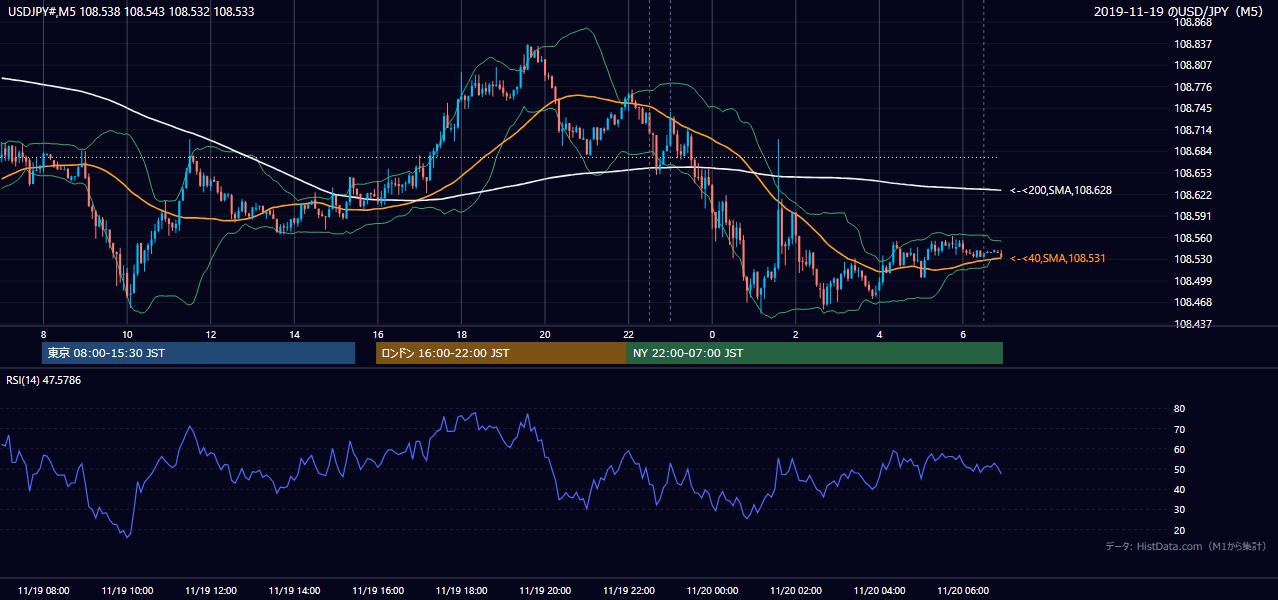This screenshot has width=1278, height=600.
Task: Click the 108.868 price axis label
Action: (x=1195, y=23)
